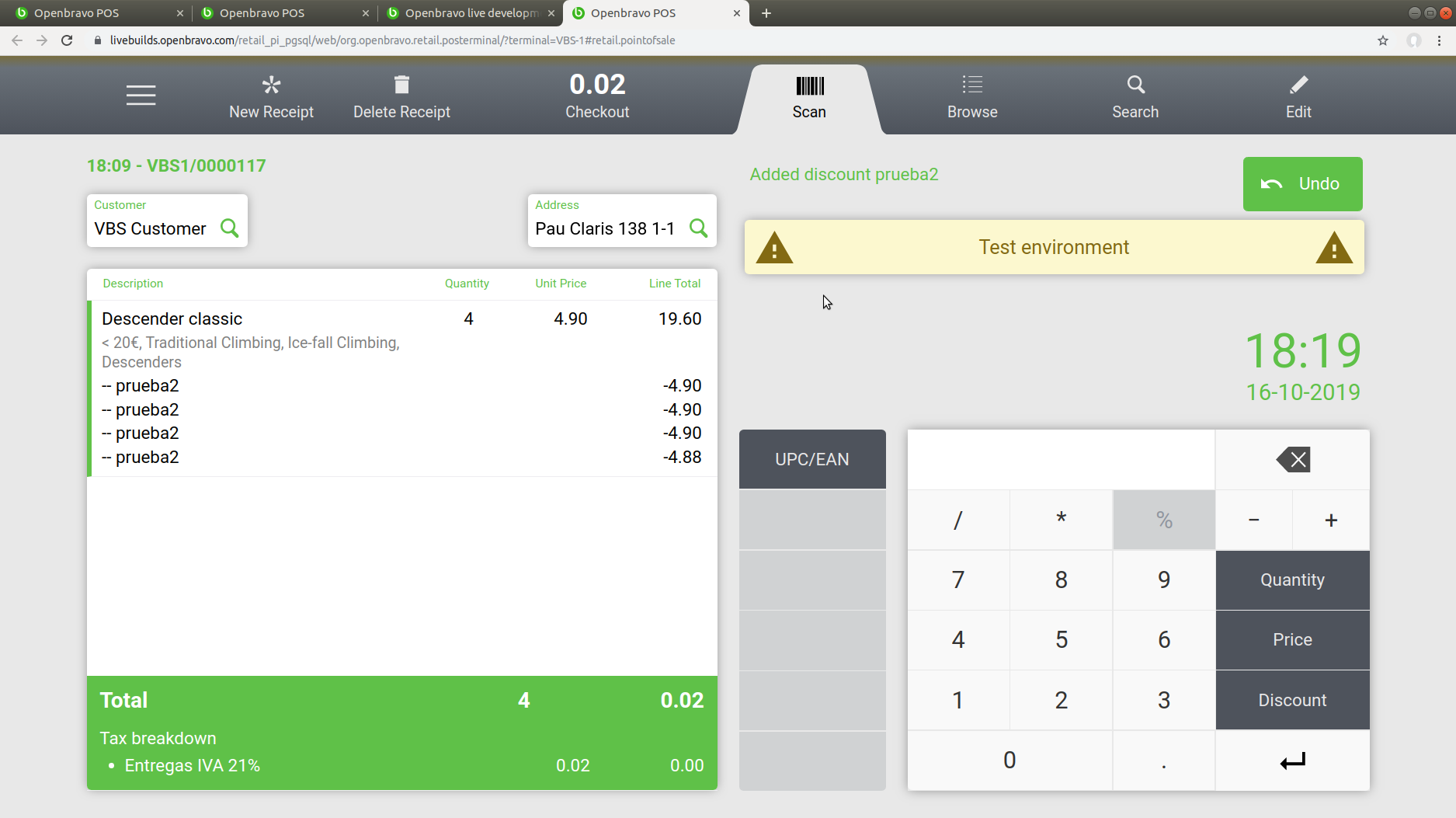This screenshot has height=818, width=1456.
Task: Tap keypad digit 0
Action: (x=1009, y=761)
